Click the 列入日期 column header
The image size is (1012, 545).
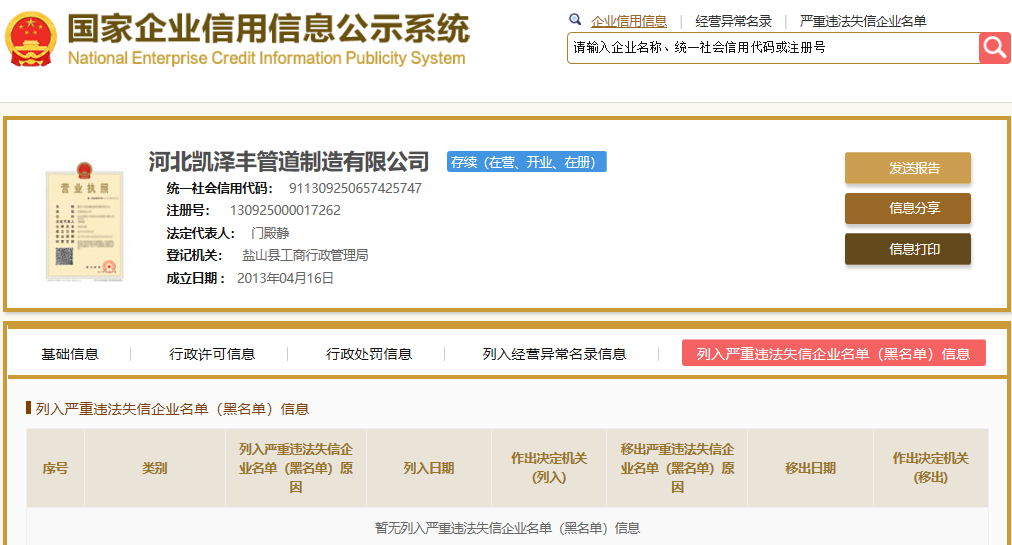[x=429, y=468]
